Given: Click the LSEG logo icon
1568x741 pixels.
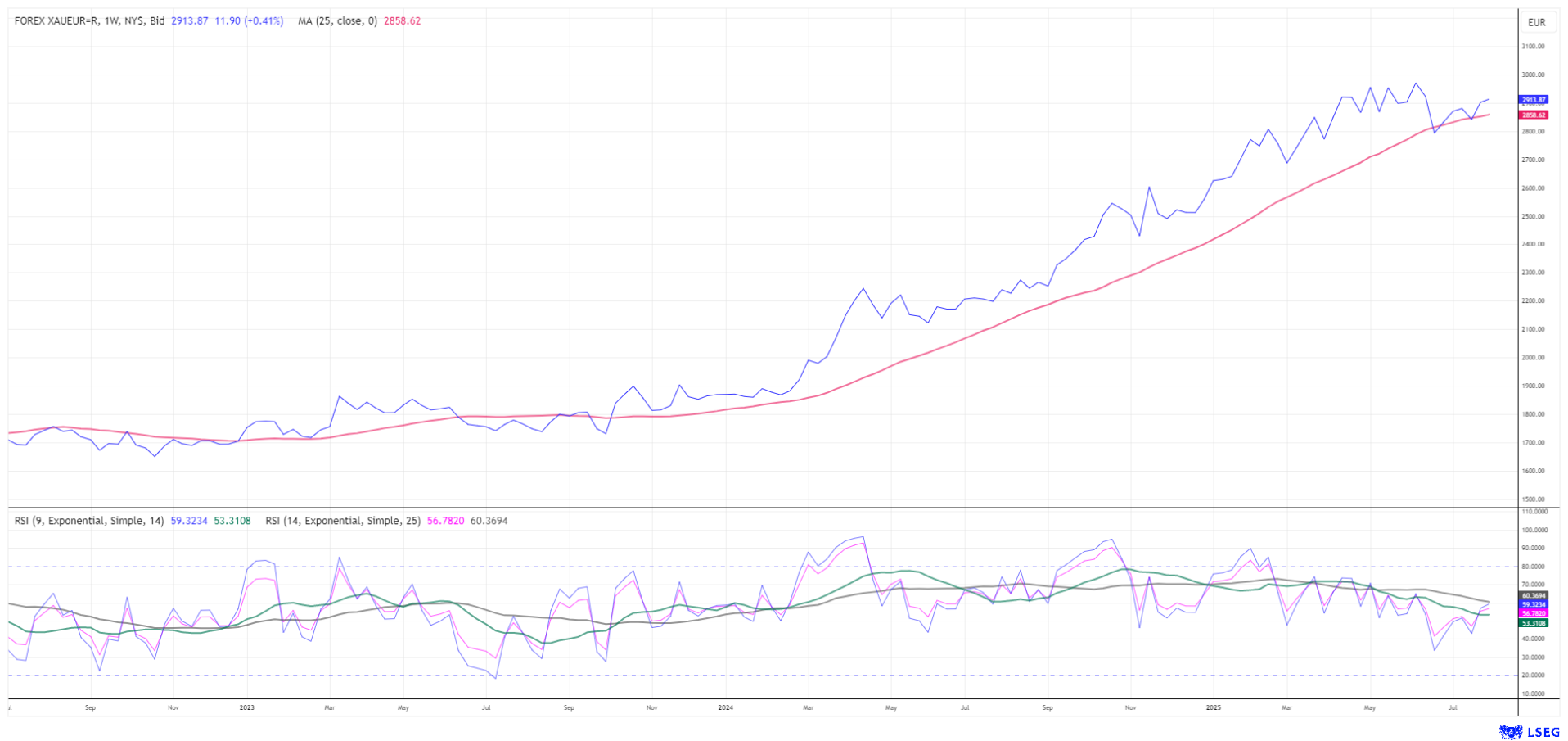Looking at the screenshot, I should click(x=1509, y=731).
